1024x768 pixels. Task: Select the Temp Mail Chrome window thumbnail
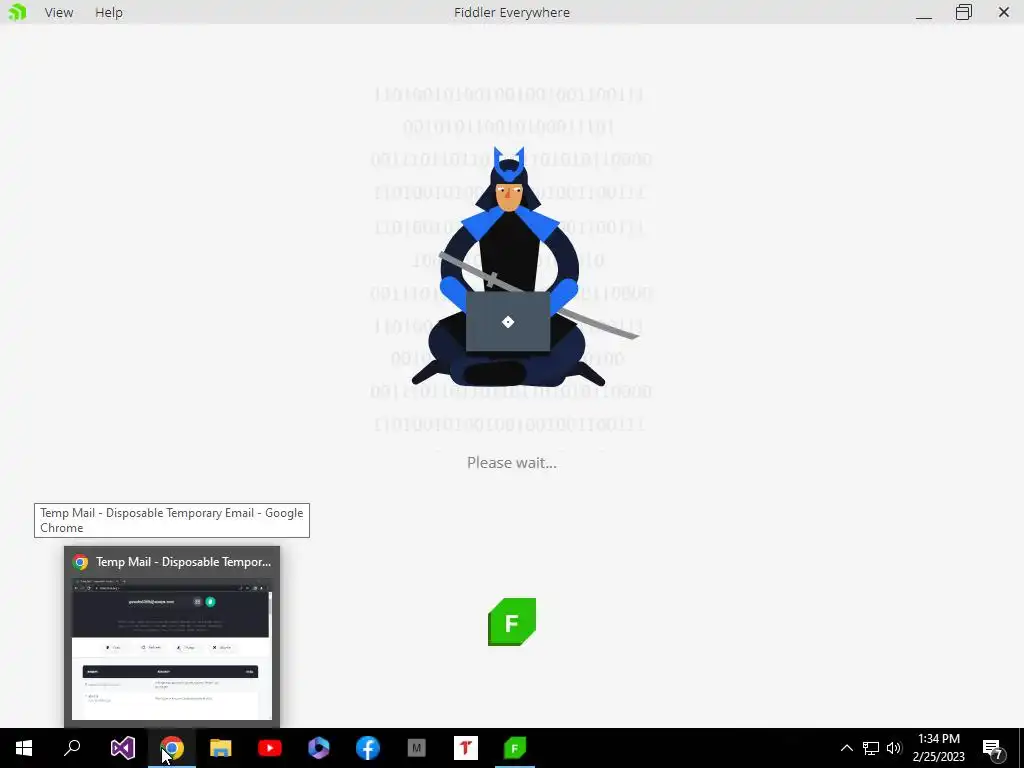point(172,648)
